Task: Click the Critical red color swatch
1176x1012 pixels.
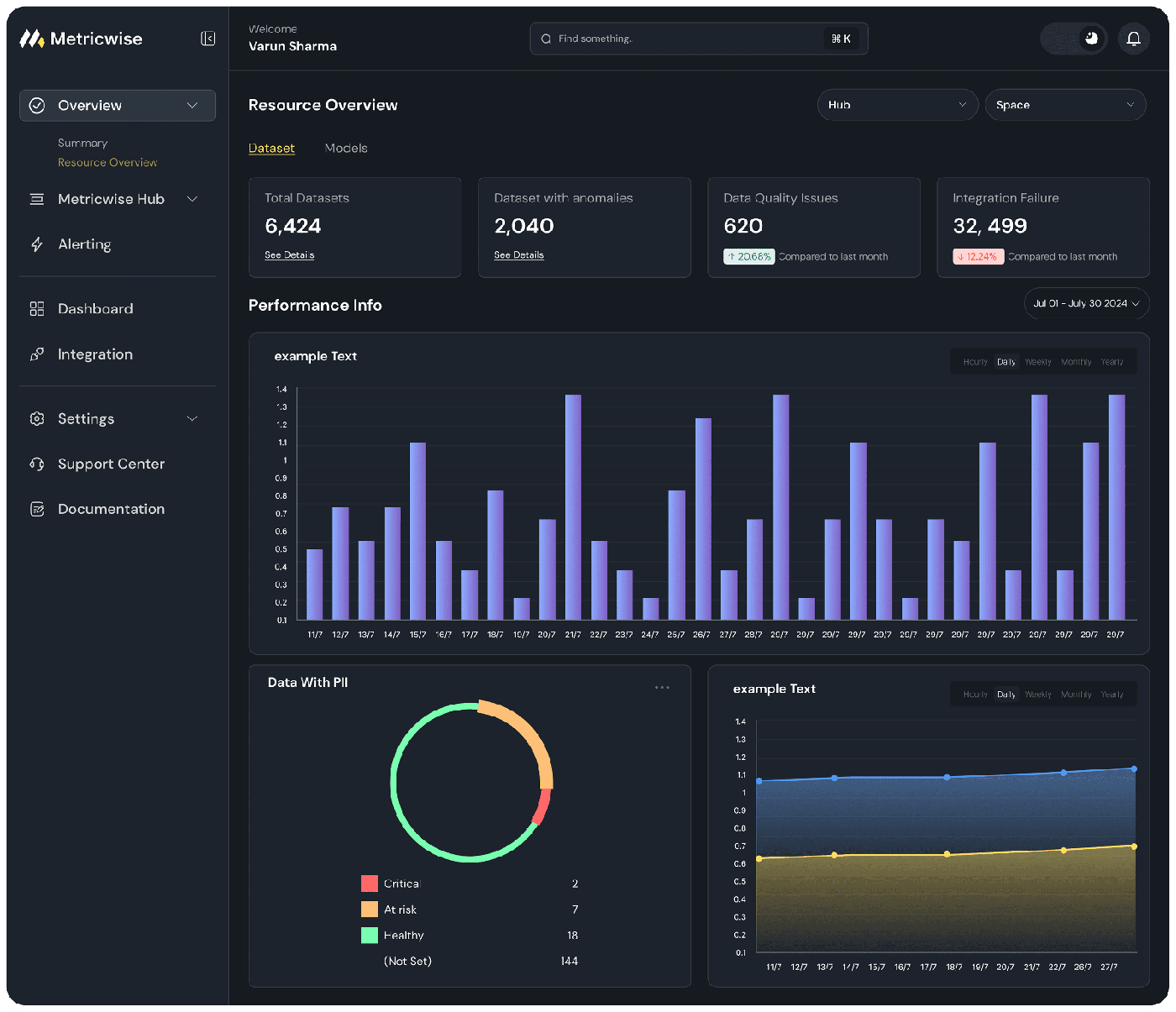Action: (370, 884)
